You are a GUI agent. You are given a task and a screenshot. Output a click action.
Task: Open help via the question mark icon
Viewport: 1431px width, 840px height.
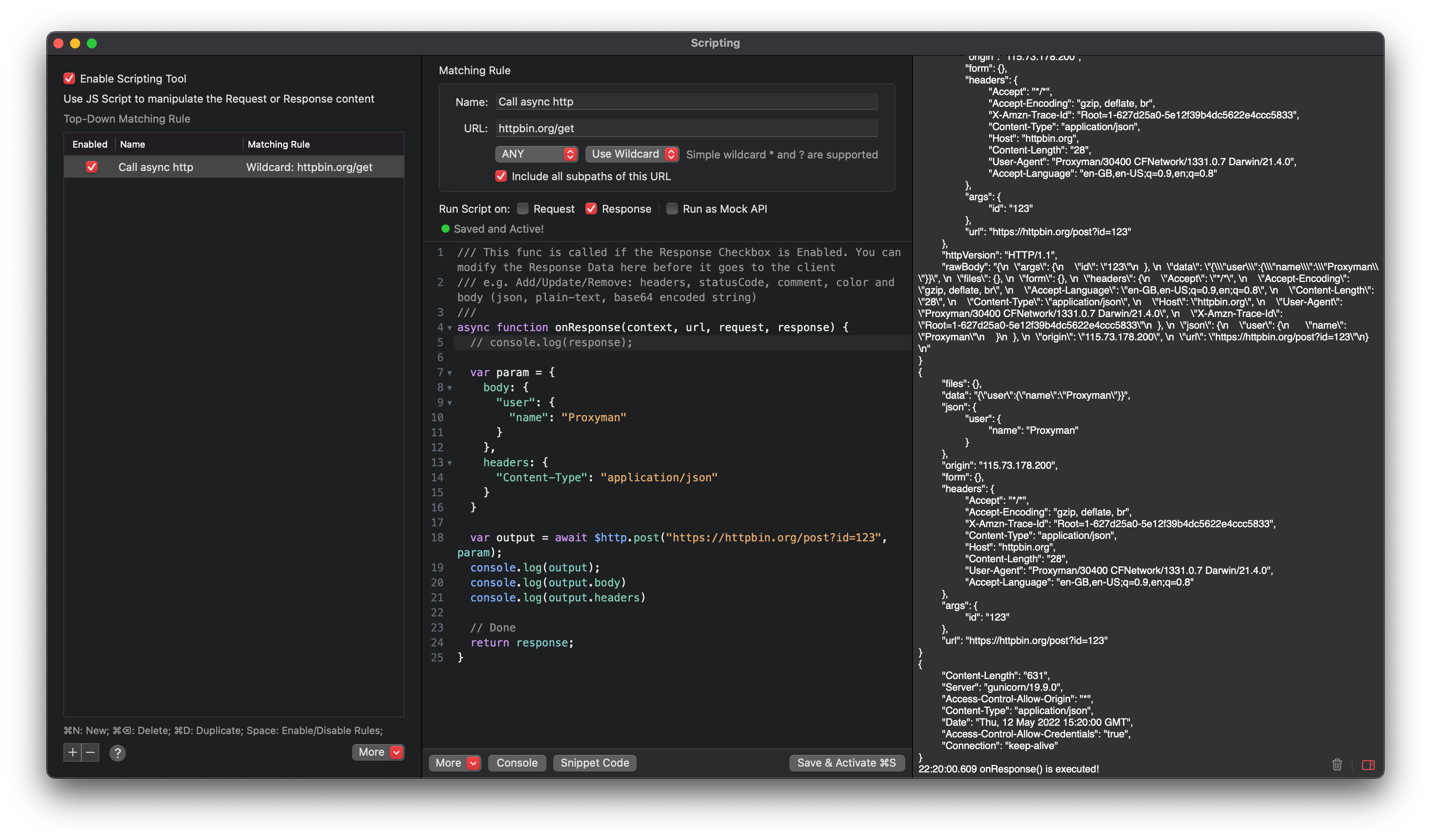tap(118, 753)
